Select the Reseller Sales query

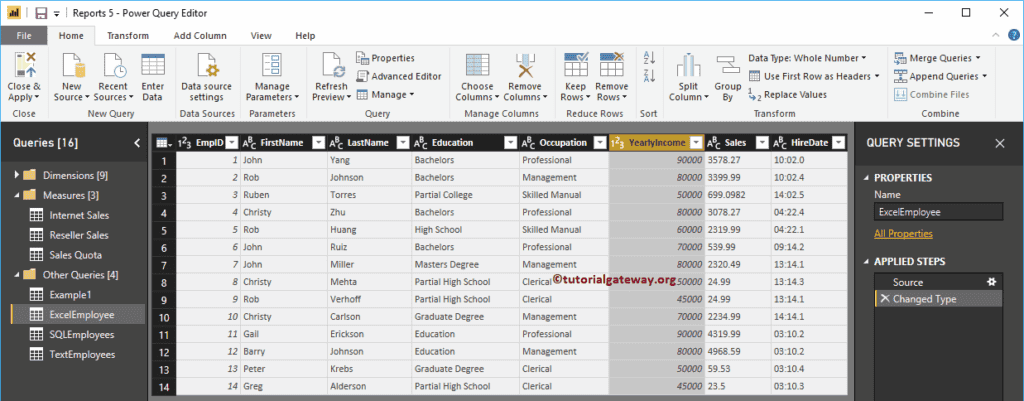[x=79, y=234]
